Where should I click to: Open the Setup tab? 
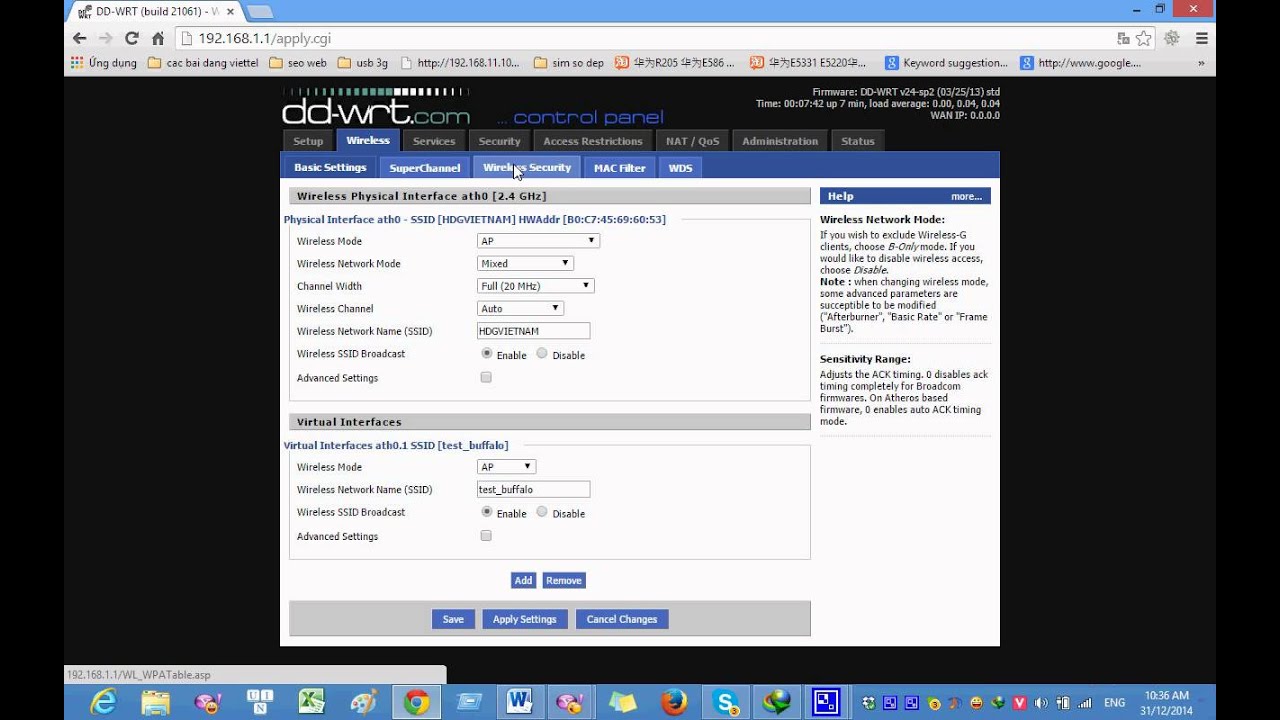(308, 141)
